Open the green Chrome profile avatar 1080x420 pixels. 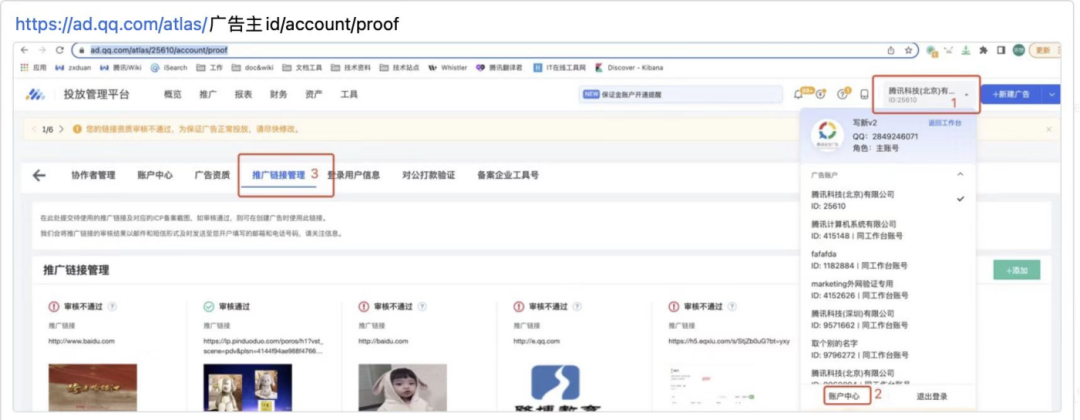pos(1019,50)
